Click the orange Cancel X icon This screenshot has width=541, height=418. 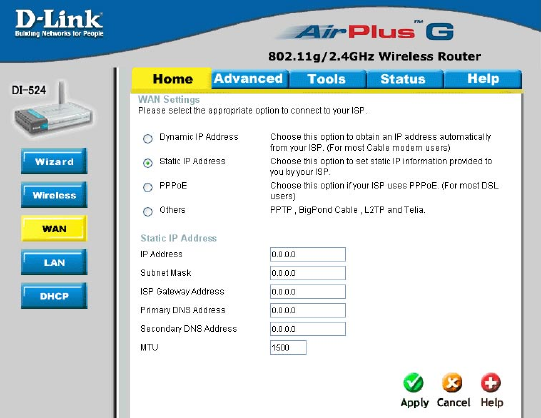click(452, 382)
